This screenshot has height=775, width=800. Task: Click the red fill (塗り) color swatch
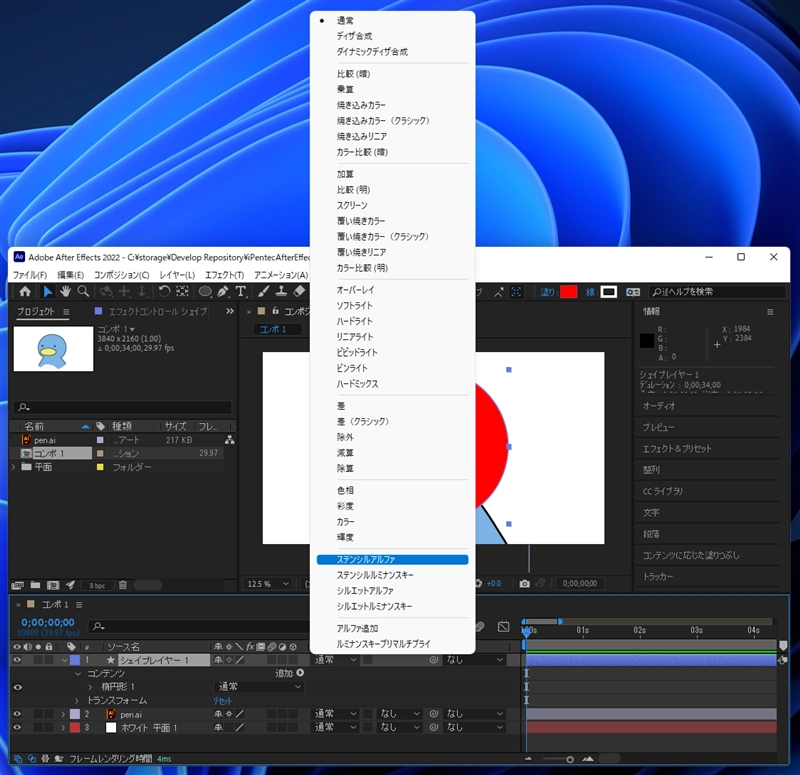tap(568, 292)
